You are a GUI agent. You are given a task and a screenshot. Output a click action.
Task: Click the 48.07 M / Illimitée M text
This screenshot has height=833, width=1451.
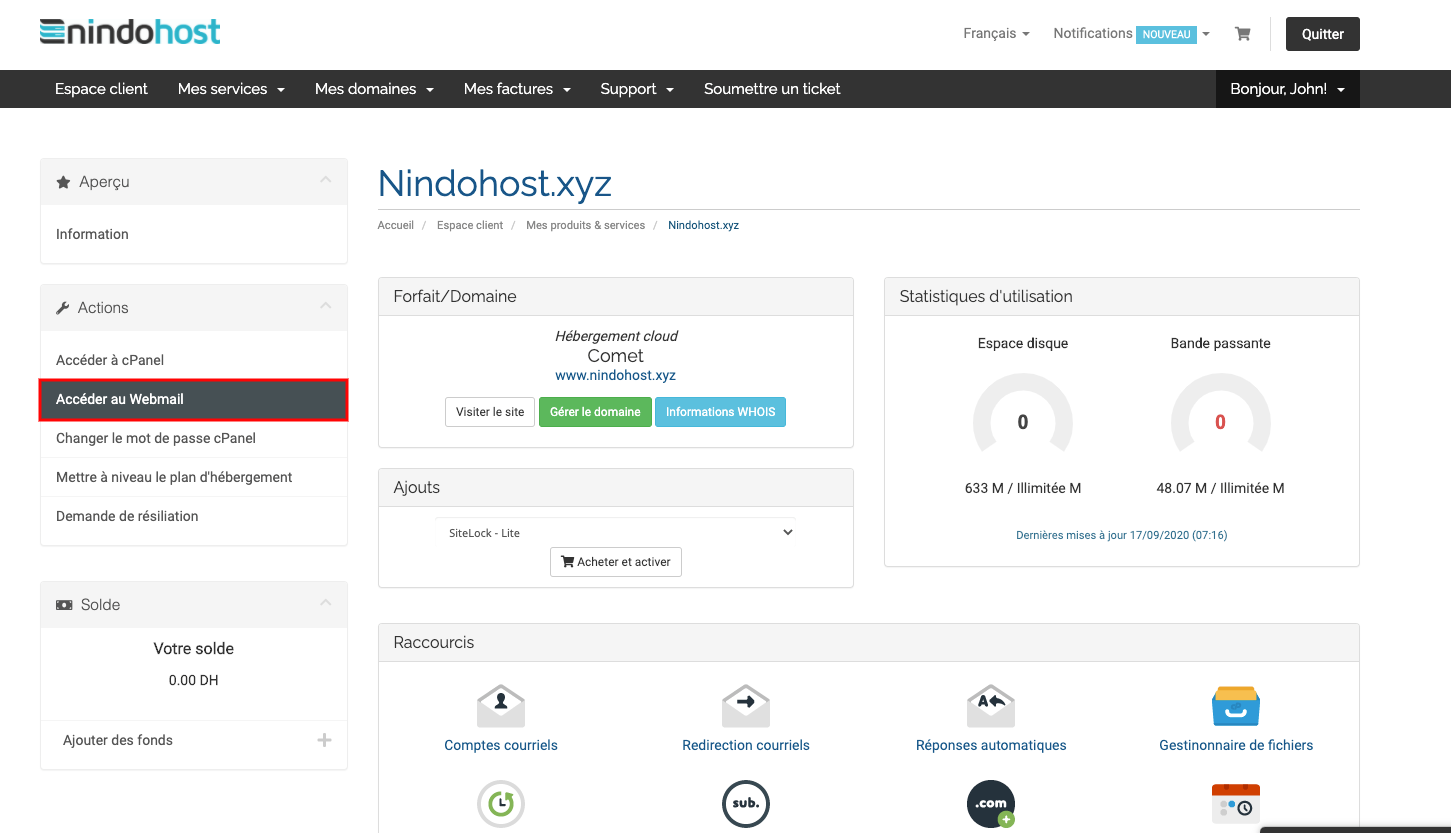(x=1220, y=488)
